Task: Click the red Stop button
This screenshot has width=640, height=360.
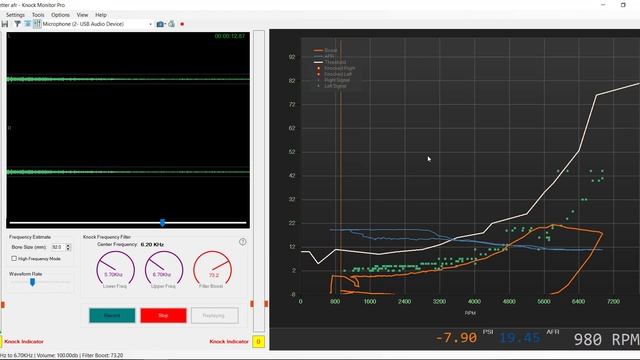Action: (x=163, y=316)
